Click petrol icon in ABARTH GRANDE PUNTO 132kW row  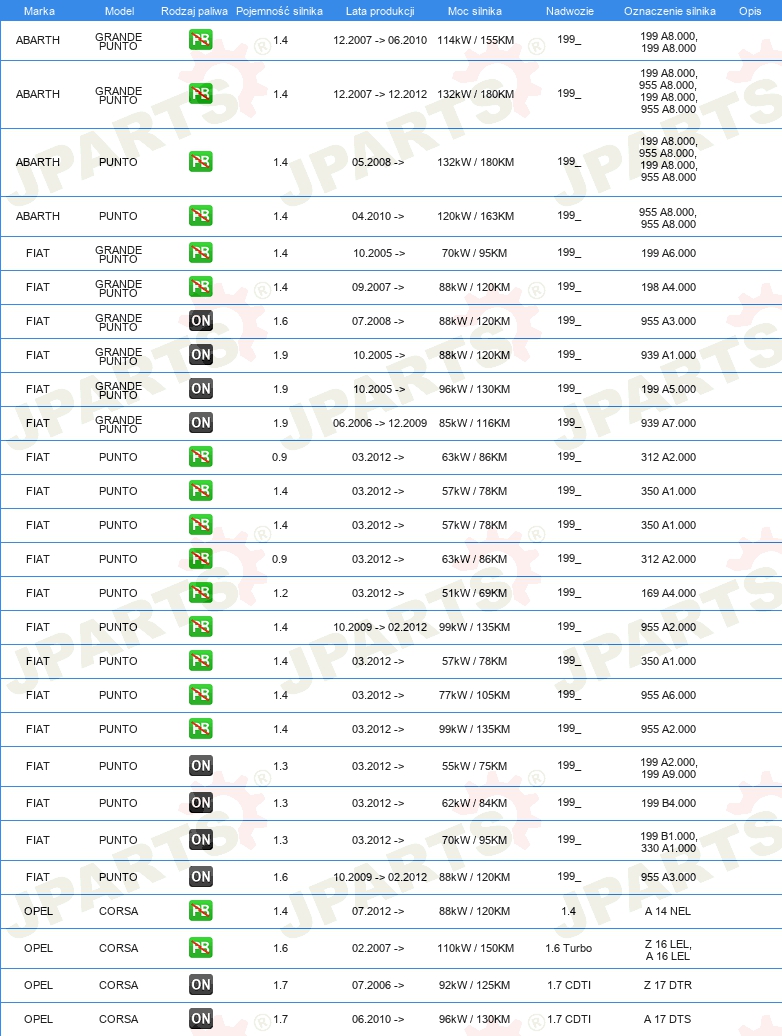pyautogui.click(x=201, y=94)
